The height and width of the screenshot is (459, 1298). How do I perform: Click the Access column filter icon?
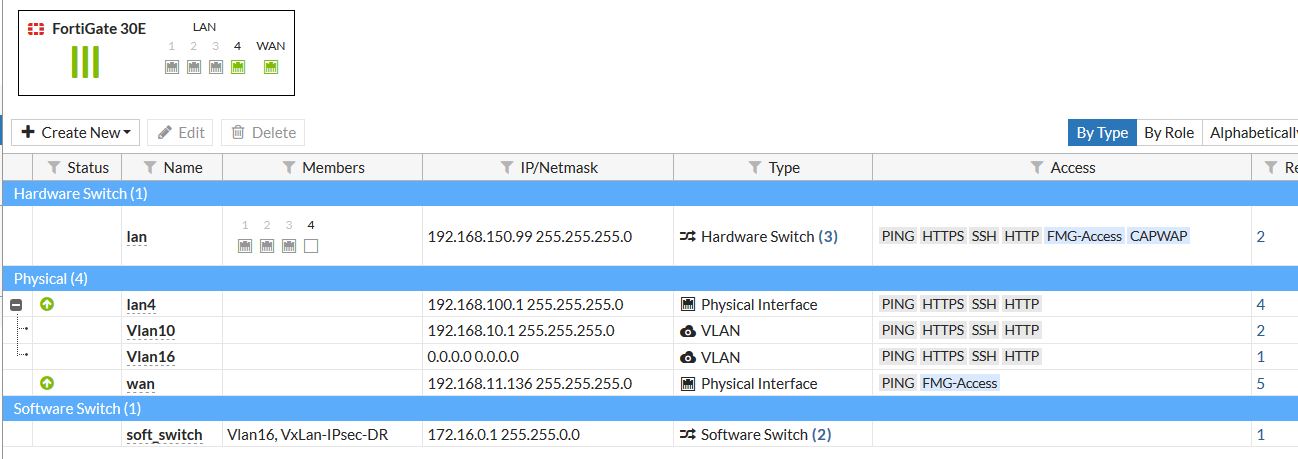(x=1037, y=168)
